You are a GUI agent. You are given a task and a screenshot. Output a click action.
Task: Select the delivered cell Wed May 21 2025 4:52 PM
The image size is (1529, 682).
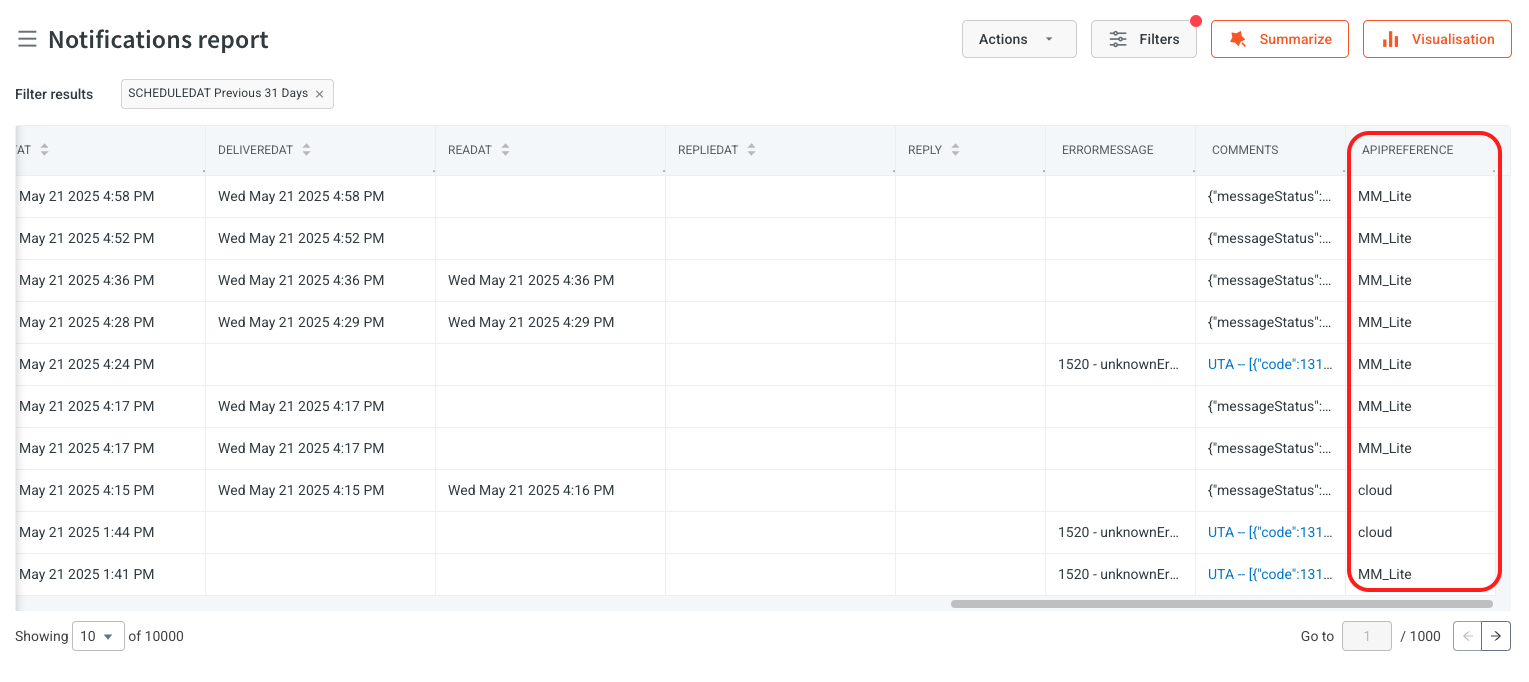click(x=301, y=238)
